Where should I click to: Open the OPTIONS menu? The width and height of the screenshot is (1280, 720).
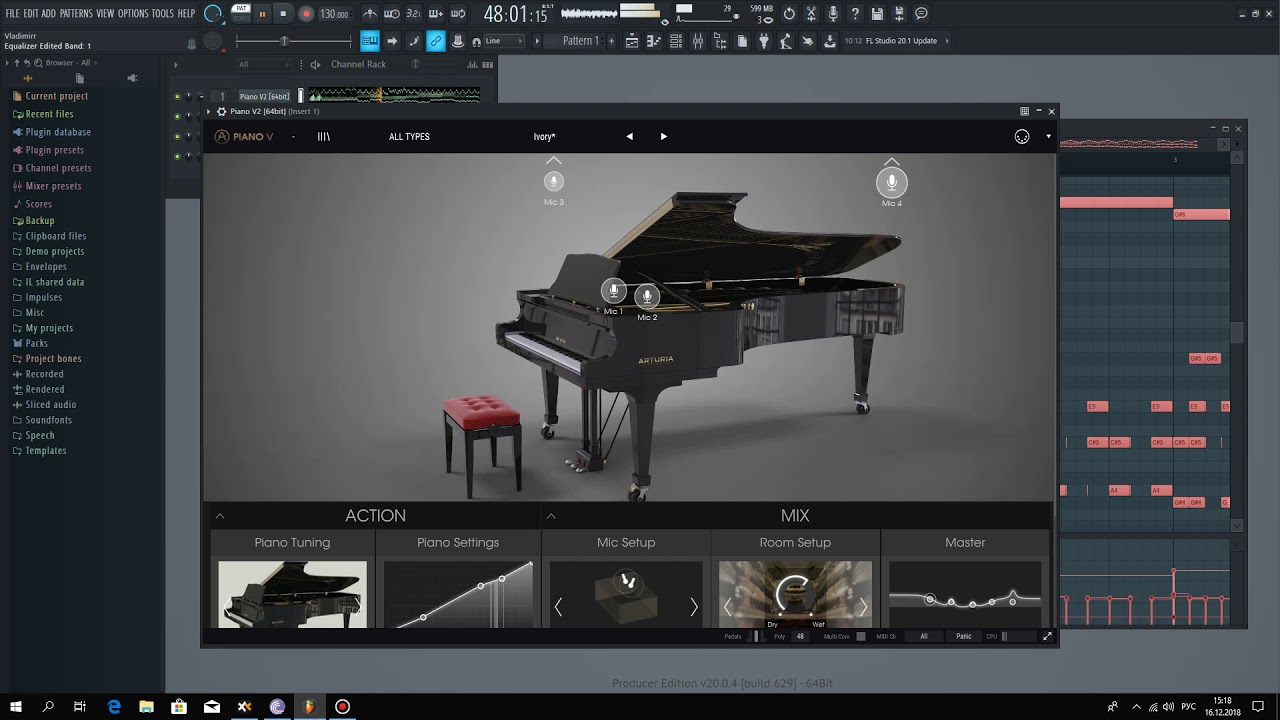[133, 14]
